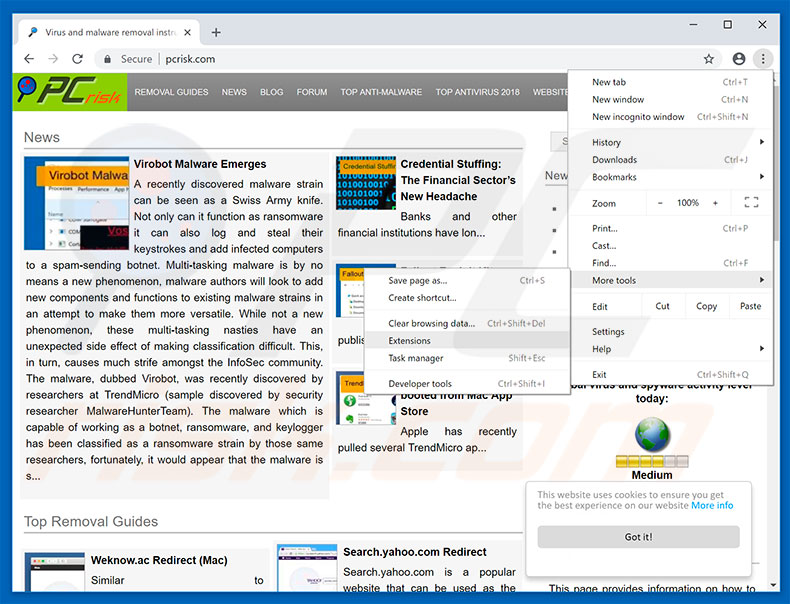Click Weknow.ac Redirect thumbnail
790x604 pixels.
pos(54,572)
